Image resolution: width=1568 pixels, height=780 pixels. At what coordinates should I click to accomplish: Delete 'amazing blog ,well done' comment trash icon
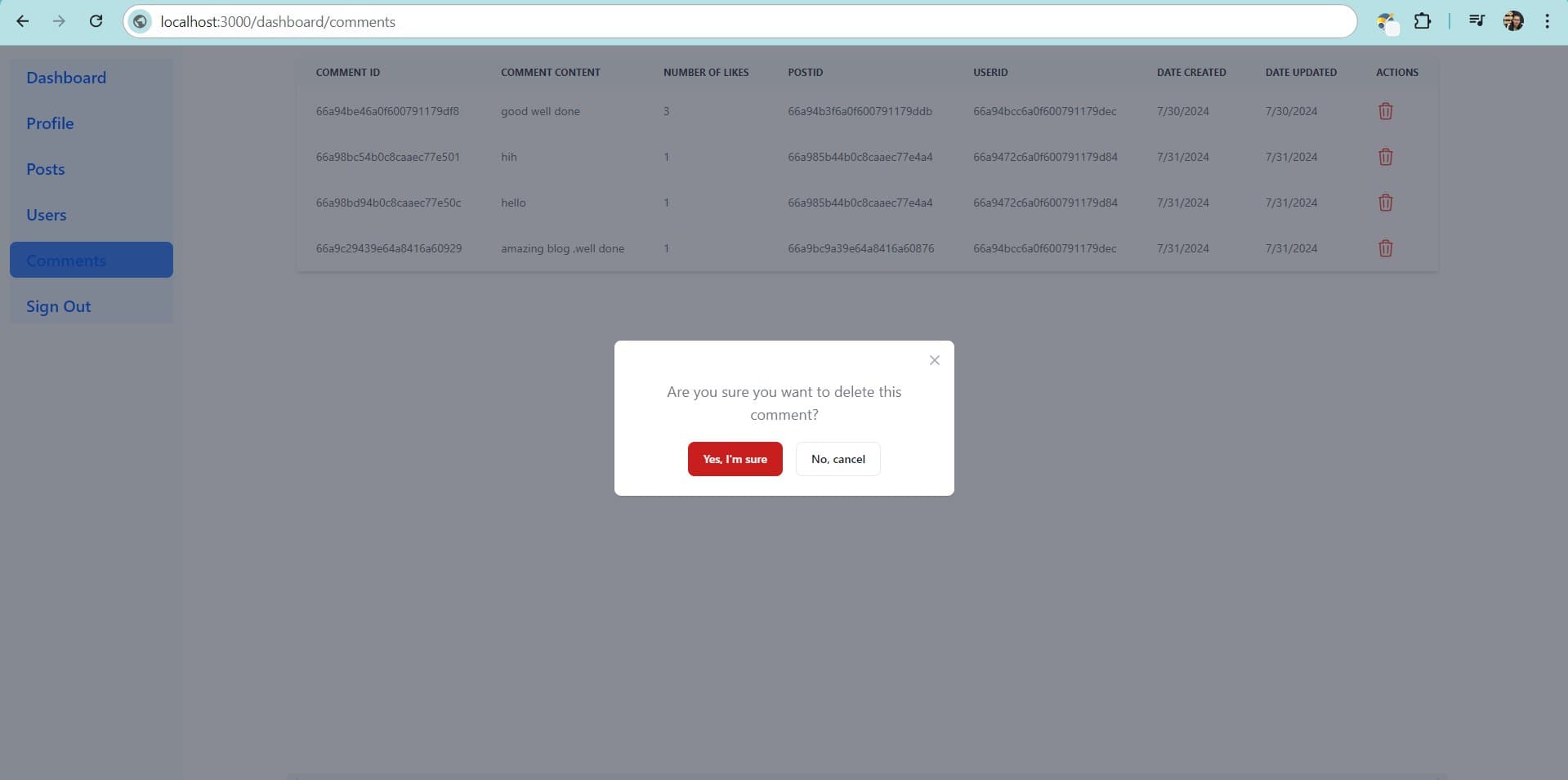point(1385,248)
